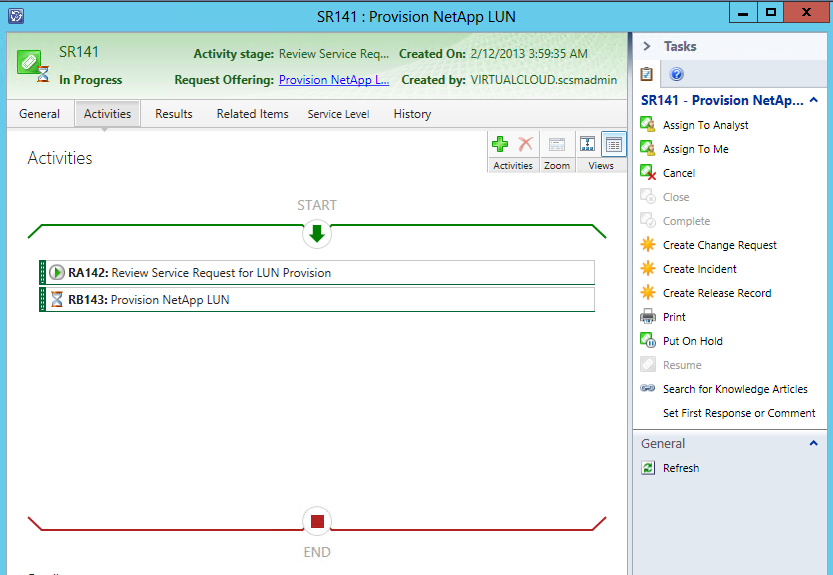Viewport: 833px width, 575px height.
Task: Select RB143 Provision NetApp LUN activity
Action: [x=170, y=299]
